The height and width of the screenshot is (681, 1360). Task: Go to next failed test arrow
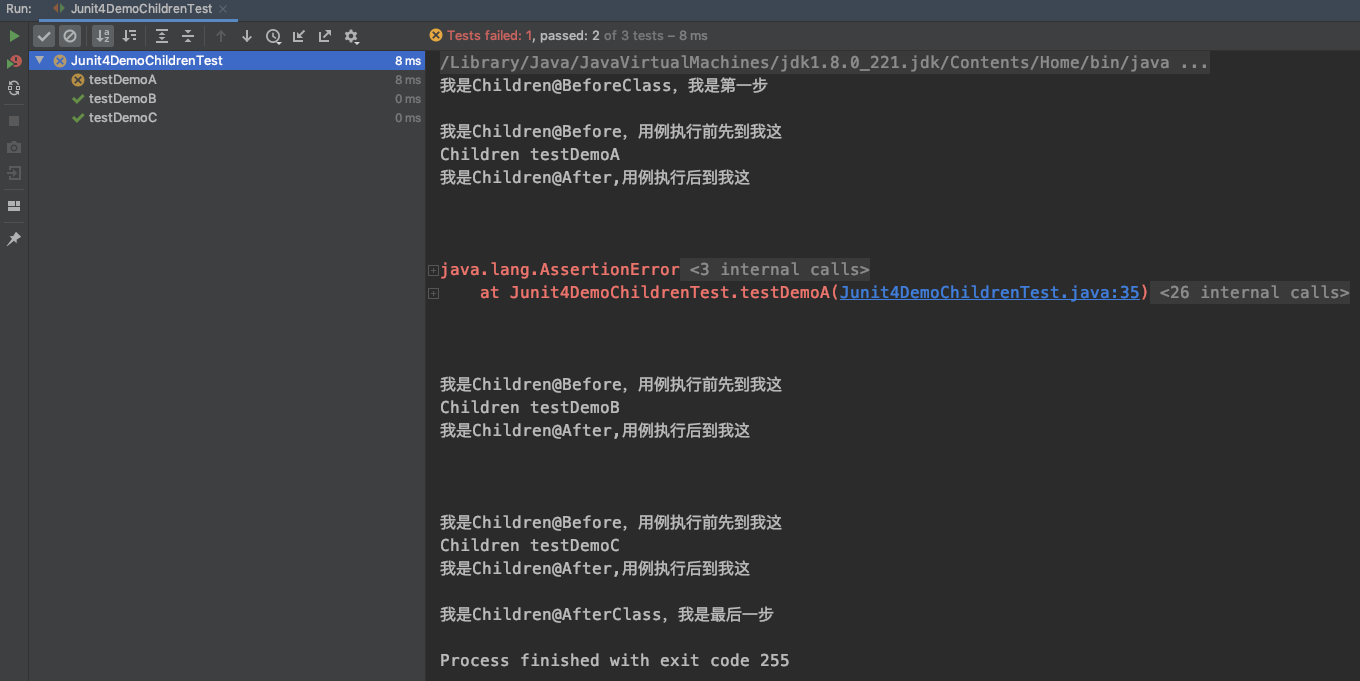(247, 36)
